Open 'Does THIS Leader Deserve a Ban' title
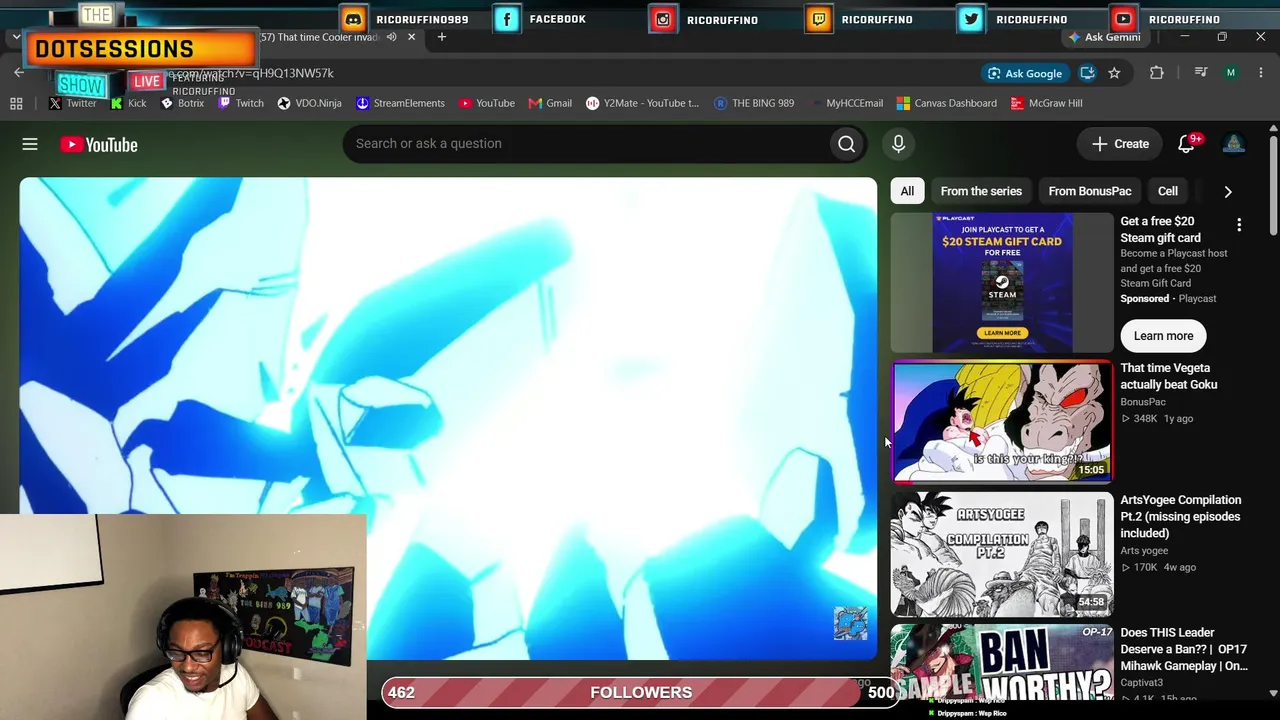The height and width of the screenshot is (720, 1280). click(1184, 649)
